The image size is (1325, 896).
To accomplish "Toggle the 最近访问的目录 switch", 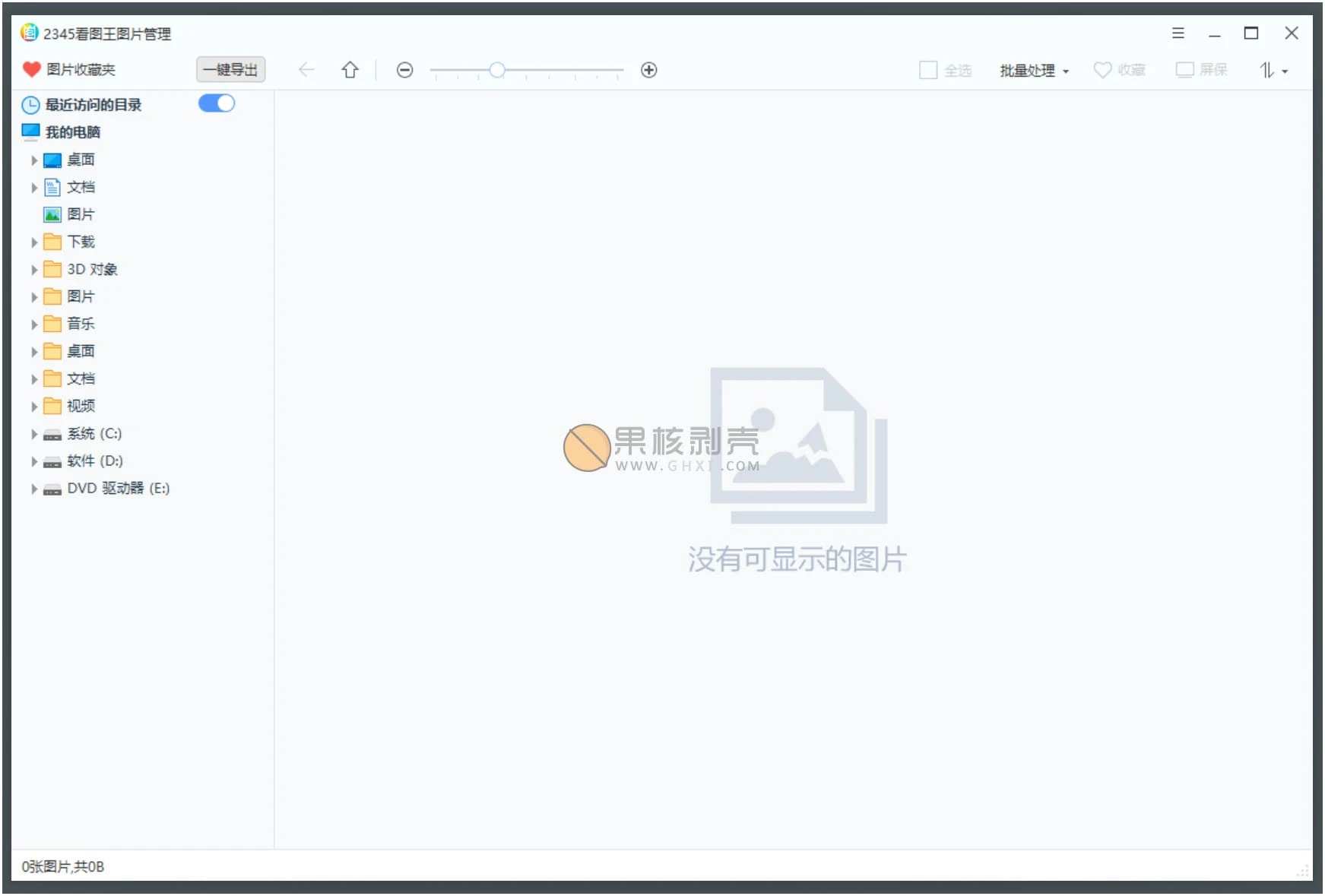I will click(217, 103).
